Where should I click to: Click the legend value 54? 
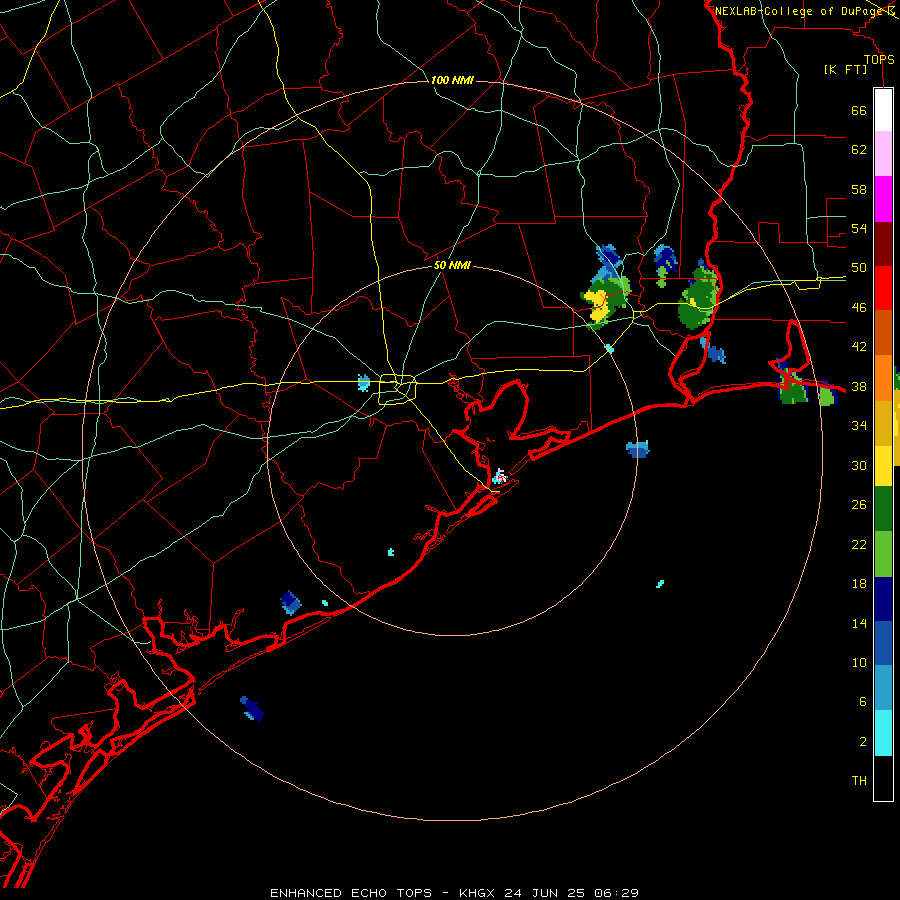[x=859, y=228]
